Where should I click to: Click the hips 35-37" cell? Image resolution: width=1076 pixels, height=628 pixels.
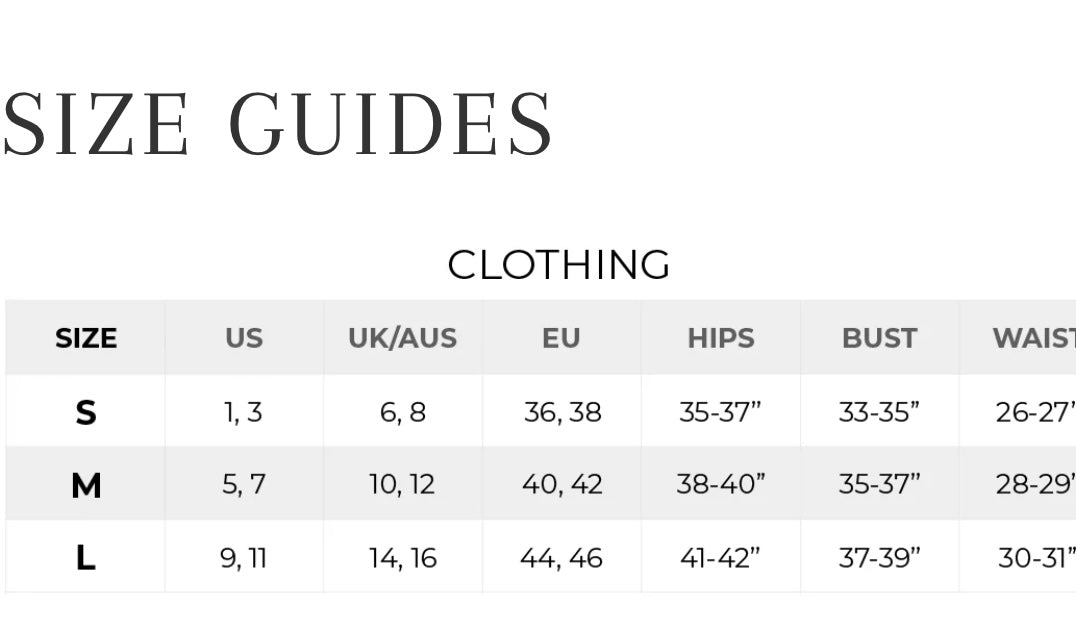pos(720,412)
